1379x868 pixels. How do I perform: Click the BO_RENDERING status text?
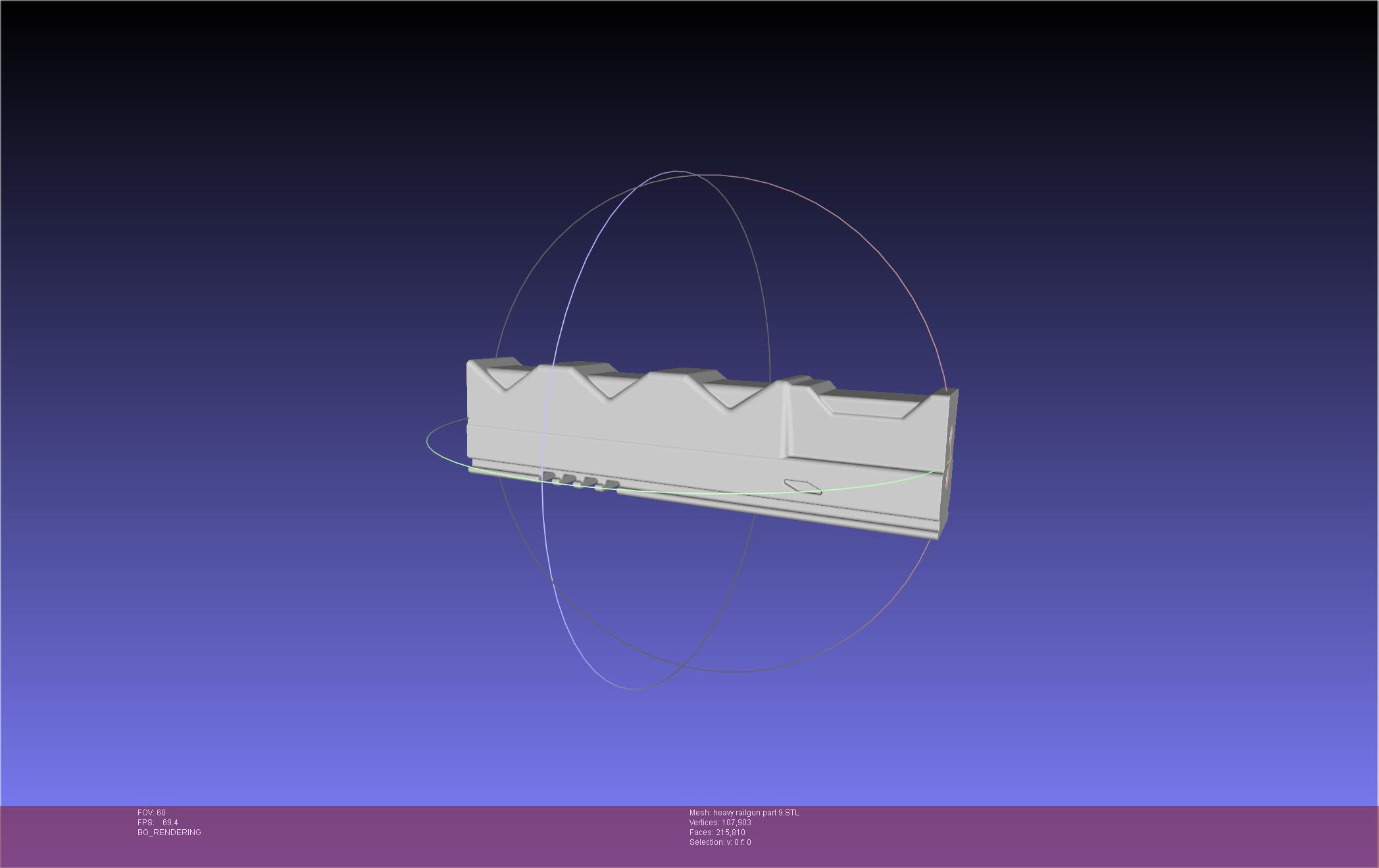click(169, 832)
